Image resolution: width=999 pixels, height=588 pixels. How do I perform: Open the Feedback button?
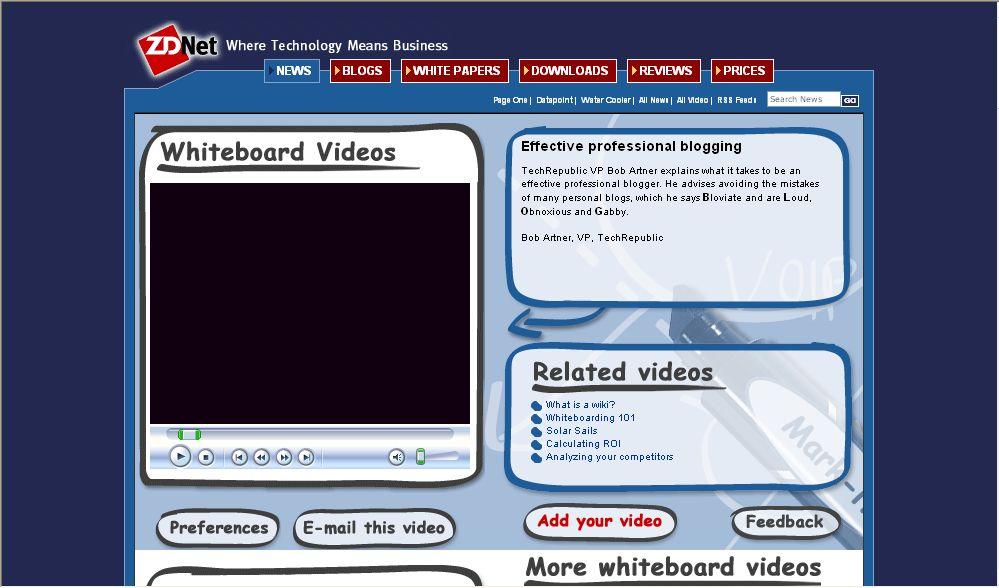(785, 522)
